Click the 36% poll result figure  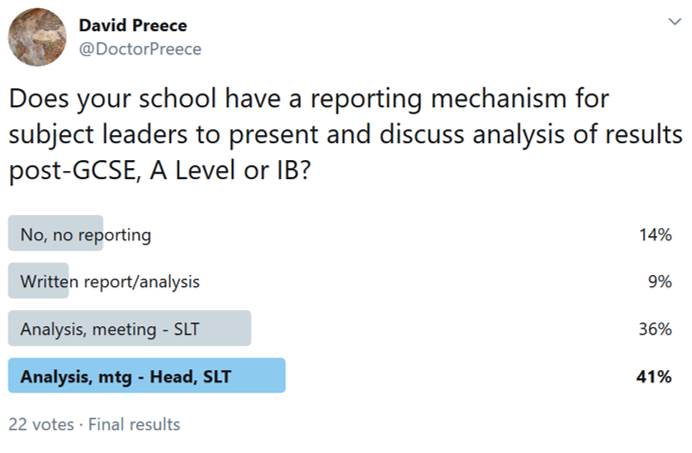click(656, 328)
